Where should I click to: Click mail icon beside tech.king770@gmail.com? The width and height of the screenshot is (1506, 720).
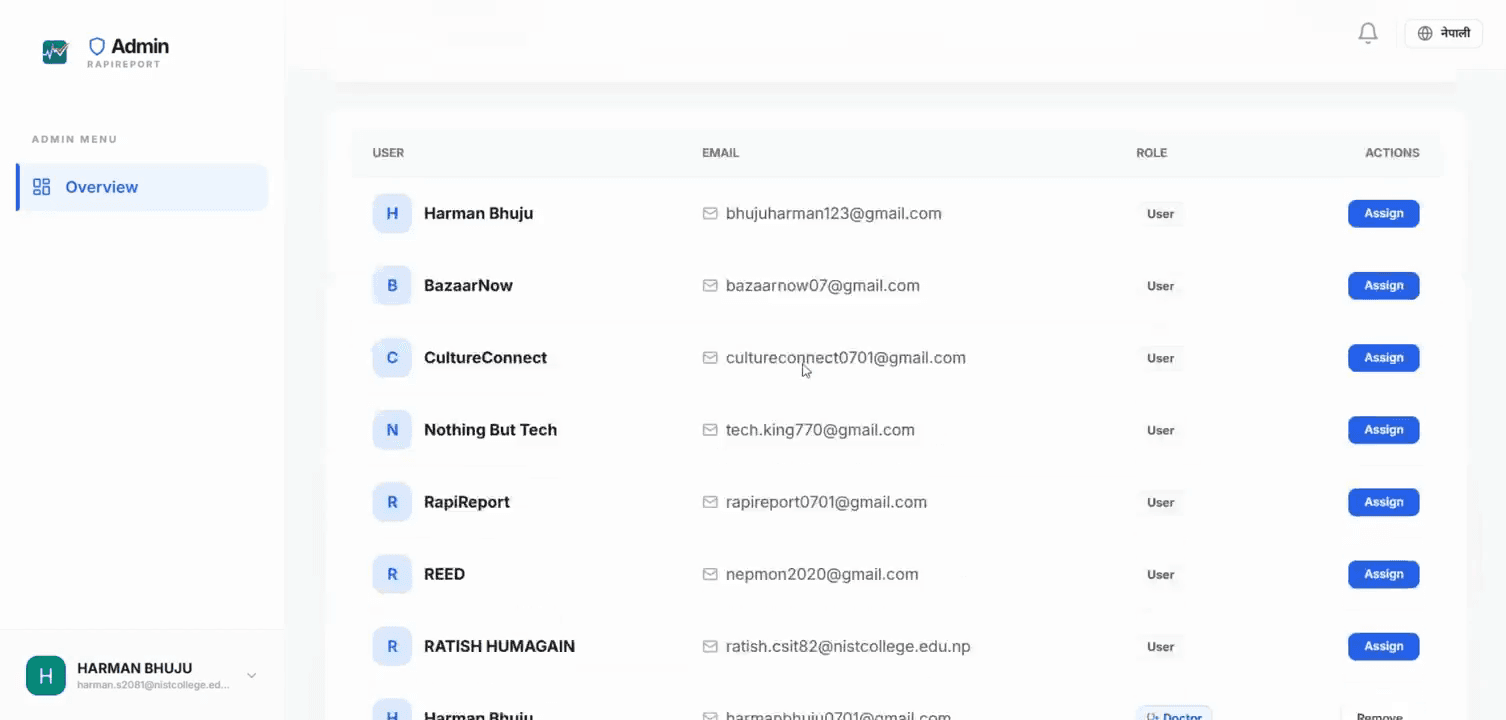pyautogui.click(x=710, y=430)
